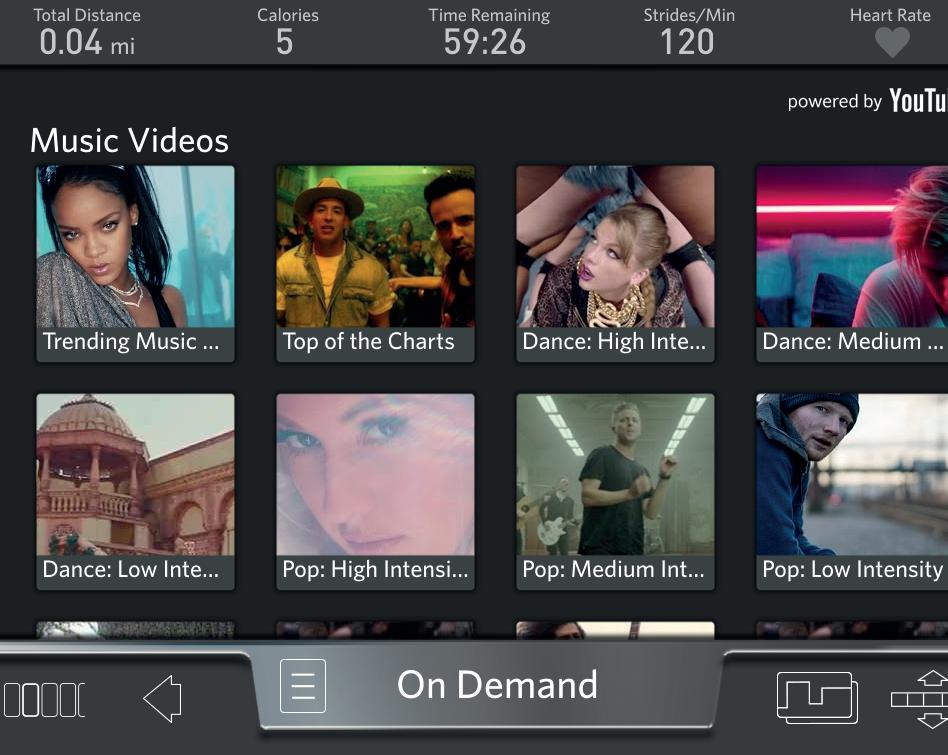Tap the Calories value 5

pyautogui.click(x=285, y=42)
